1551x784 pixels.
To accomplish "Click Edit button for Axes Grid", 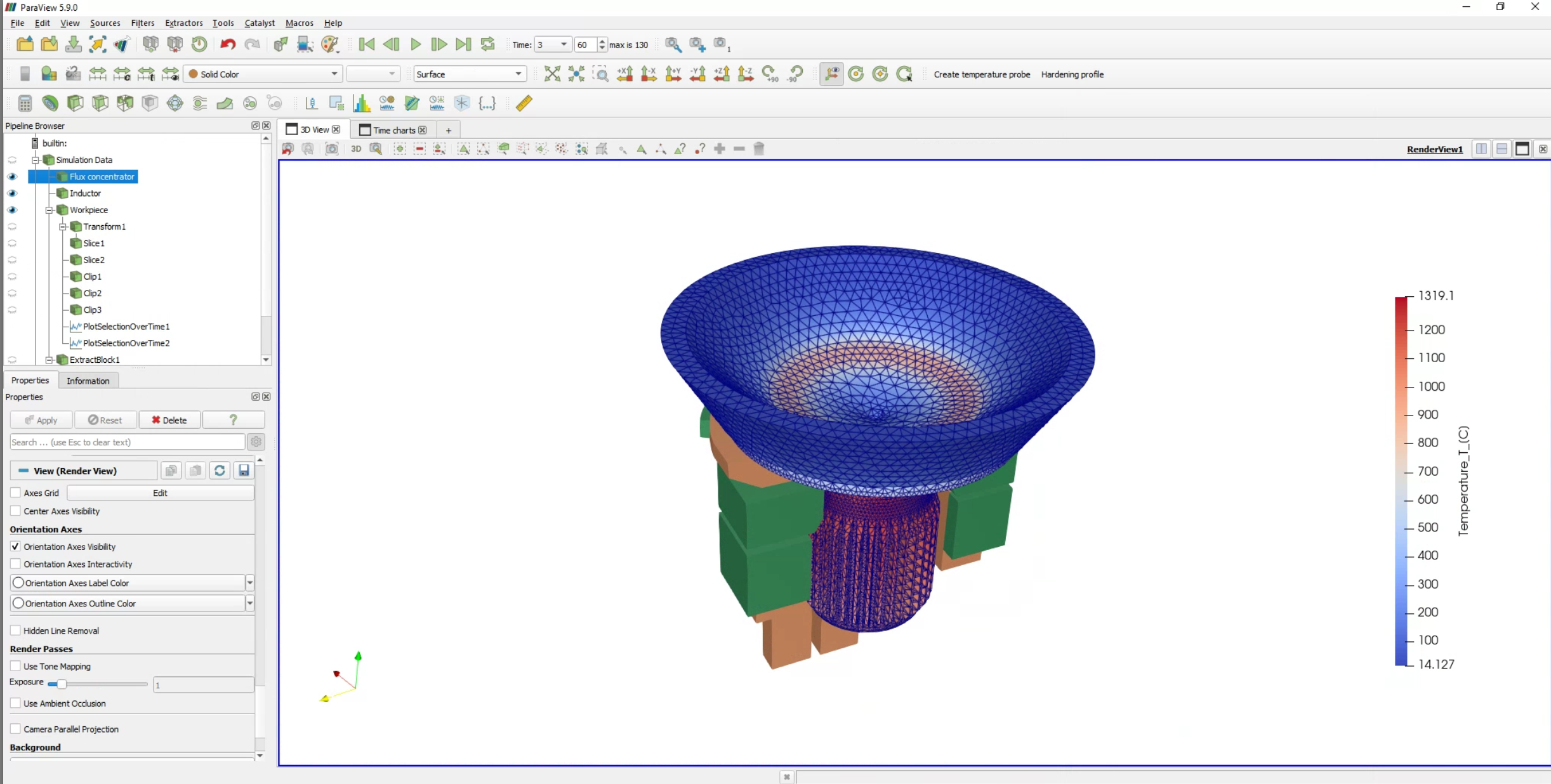I will point(160,493).
